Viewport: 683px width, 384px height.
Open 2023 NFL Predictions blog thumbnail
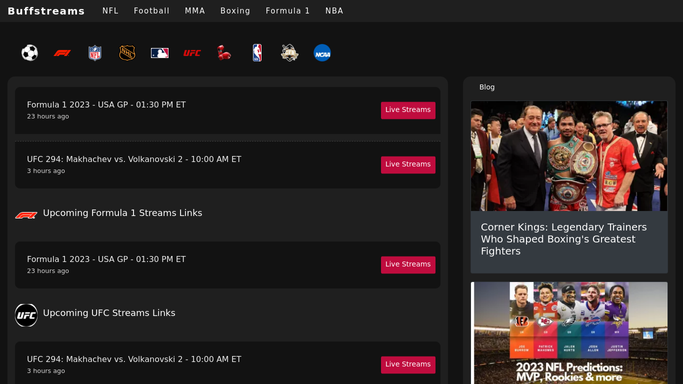[569, 333]
